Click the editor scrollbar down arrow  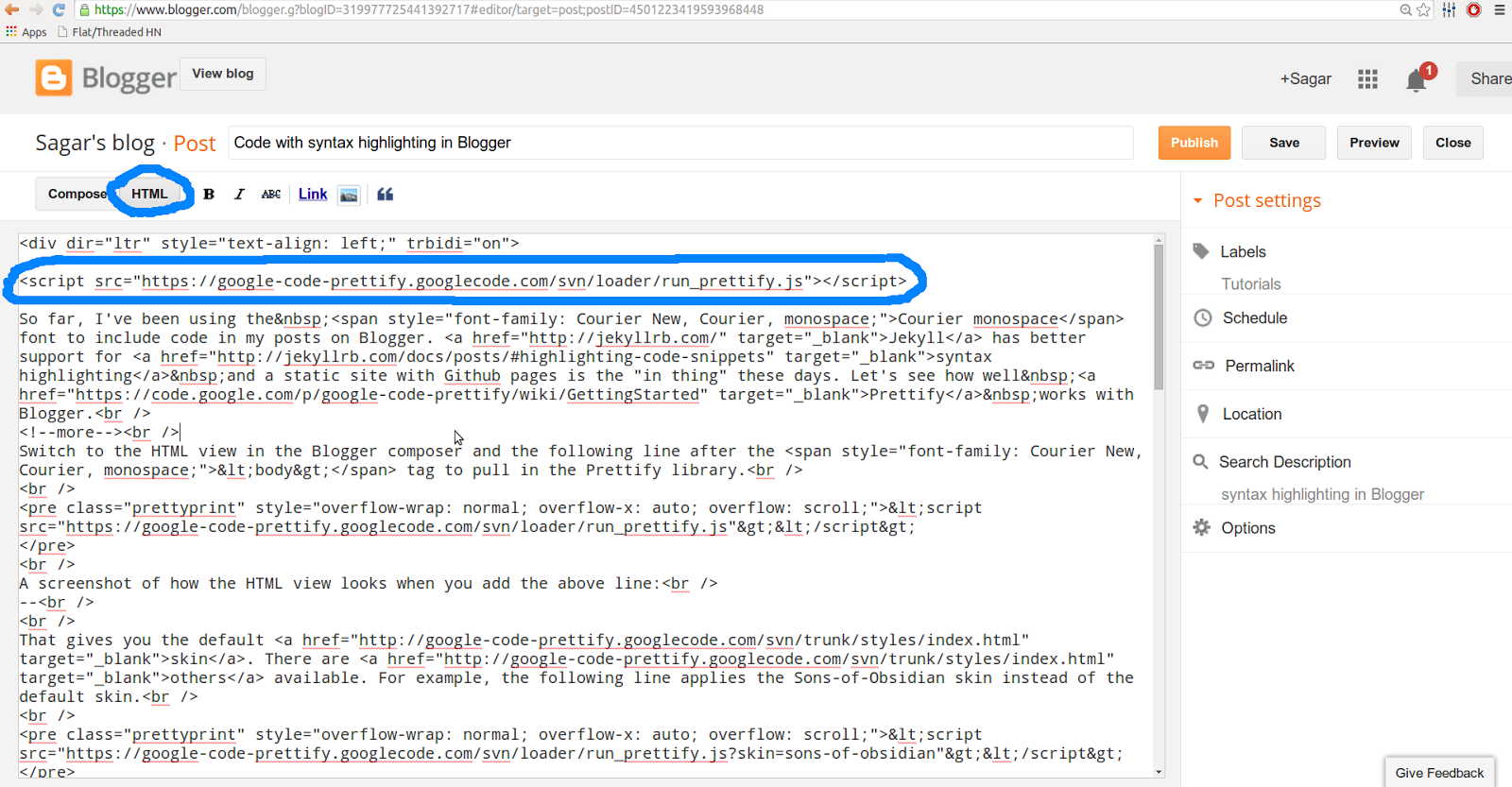1159,772
